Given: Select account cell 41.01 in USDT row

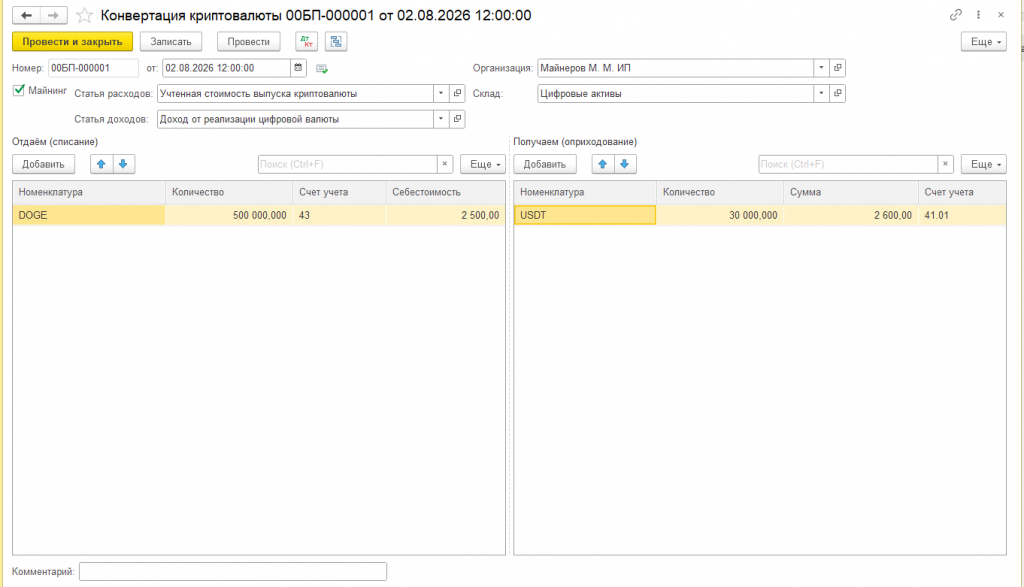Looking at the screenshot, I should 962,215.
